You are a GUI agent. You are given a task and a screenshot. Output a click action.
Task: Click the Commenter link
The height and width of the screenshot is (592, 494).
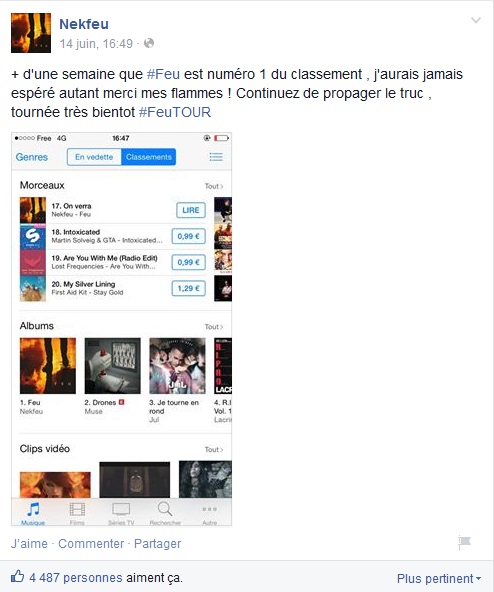coord(91,544)
